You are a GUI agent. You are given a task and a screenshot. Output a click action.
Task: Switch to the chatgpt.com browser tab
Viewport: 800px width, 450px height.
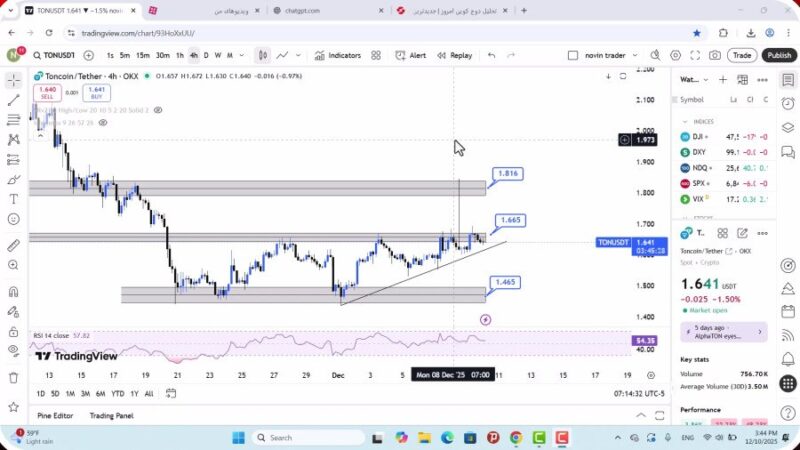302,10
